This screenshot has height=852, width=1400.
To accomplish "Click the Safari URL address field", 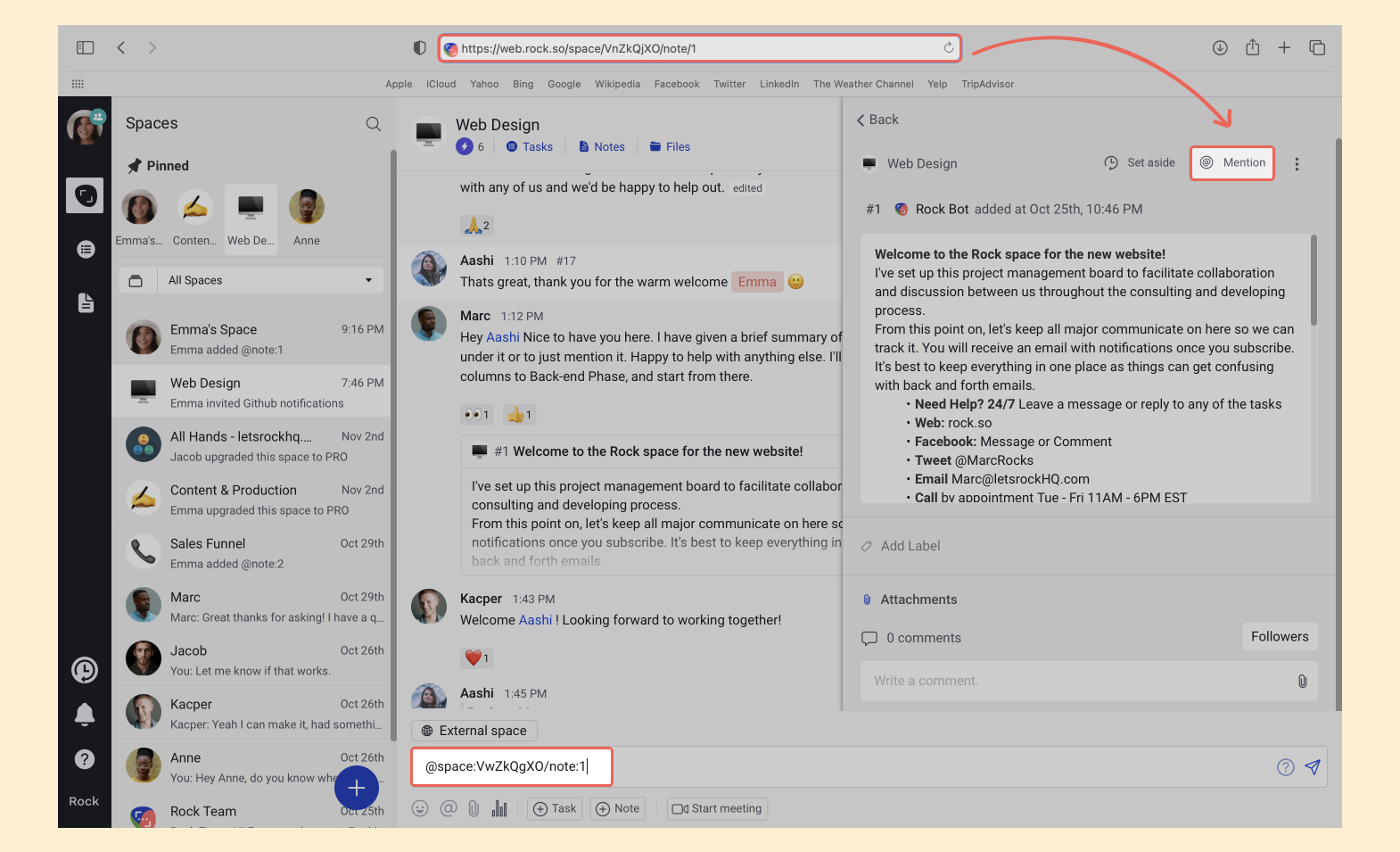I will (x=699, y=48).
